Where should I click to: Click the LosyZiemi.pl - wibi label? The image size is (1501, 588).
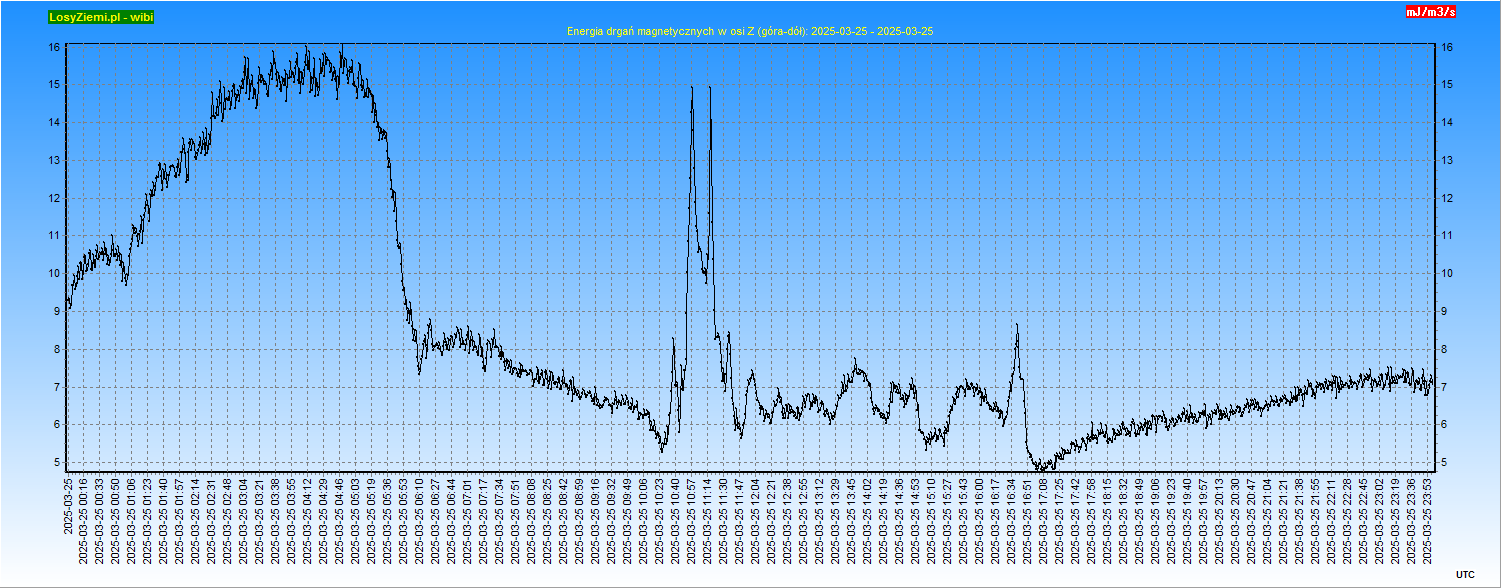tap(101, 17)
